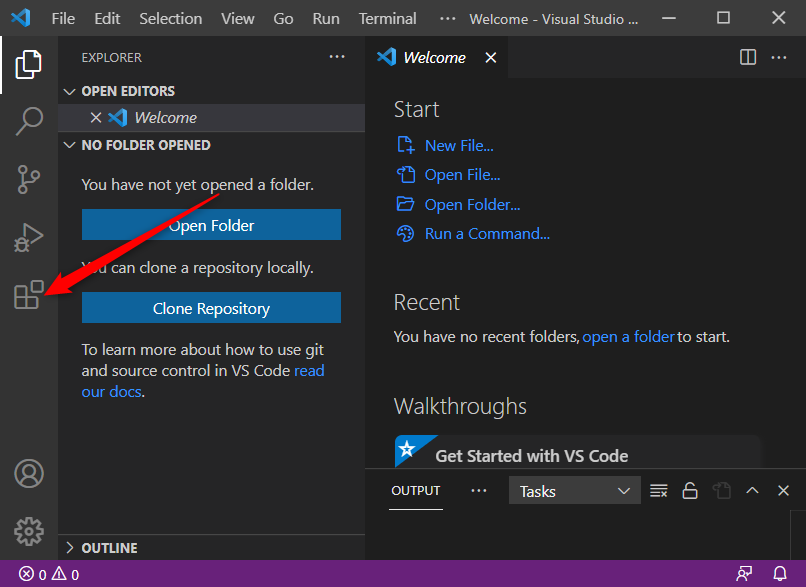This screenshot has width=806, height=587.
Task: Switch to the Output panel tab
Action: (x=416, y=491)
